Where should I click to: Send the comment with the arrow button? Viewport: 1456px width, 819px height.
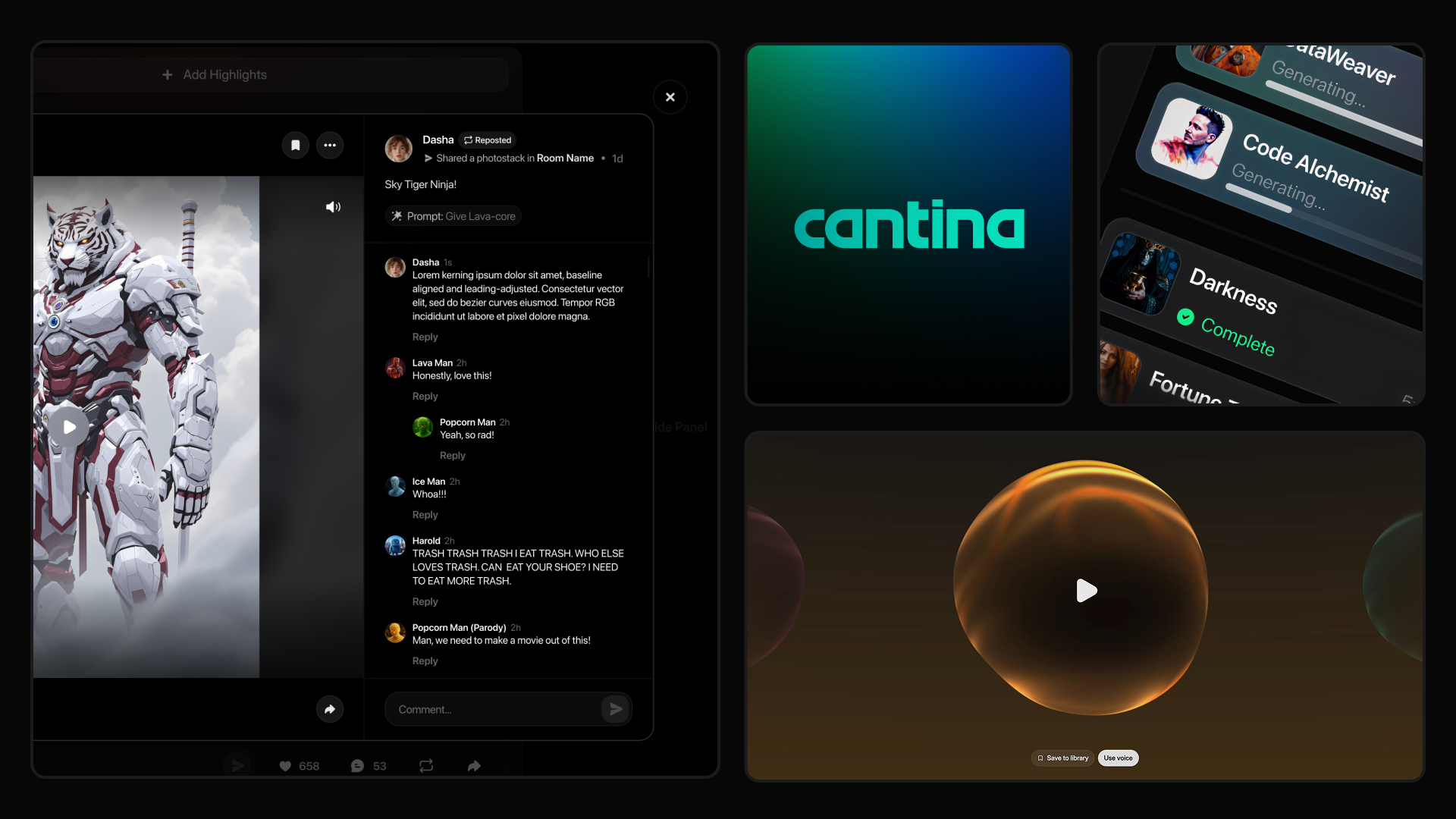616,709
